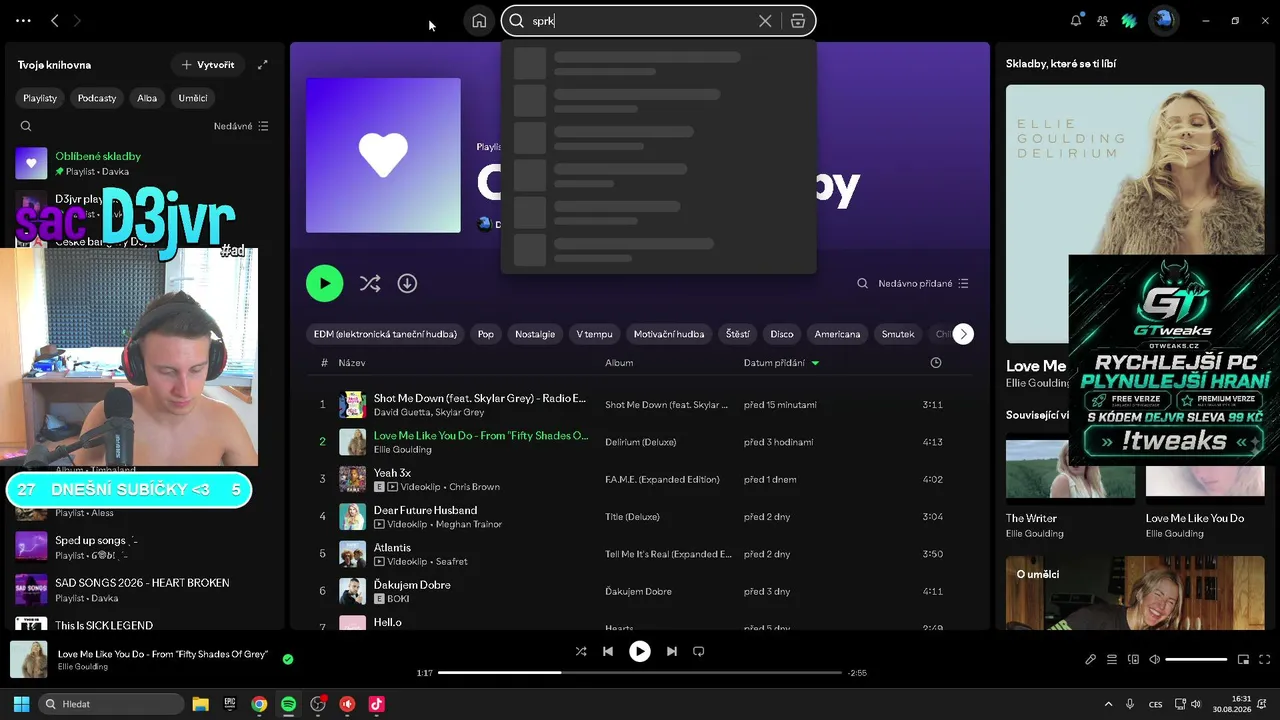This screenshot has width=1280, height=720.
Task: Expand the library panel to full view
Action: pos(262,65)
